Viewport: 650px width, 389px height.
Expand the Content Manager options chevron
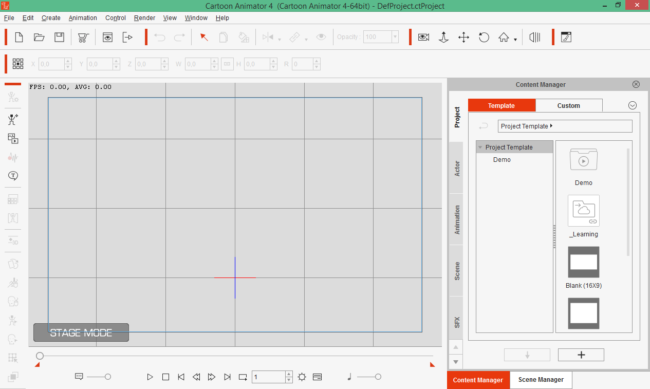632,105
